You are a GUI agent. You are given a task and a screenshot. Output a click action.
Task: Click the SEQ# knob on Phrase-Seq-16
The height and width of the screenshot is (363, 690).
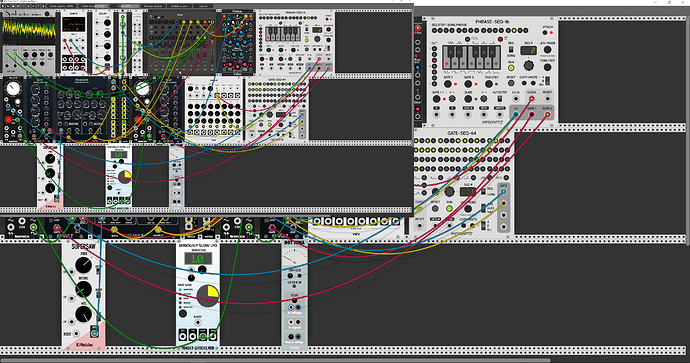pos(529,66)
